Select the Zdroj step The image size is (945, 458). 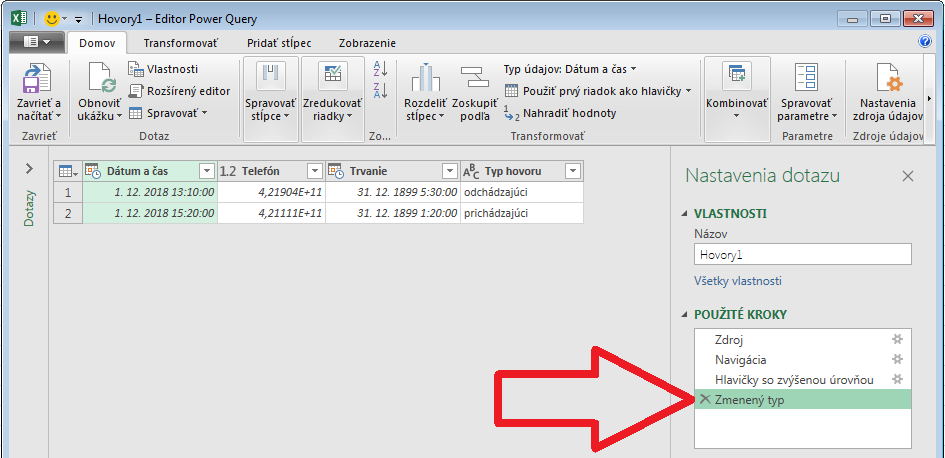click(x=803, y=340)
